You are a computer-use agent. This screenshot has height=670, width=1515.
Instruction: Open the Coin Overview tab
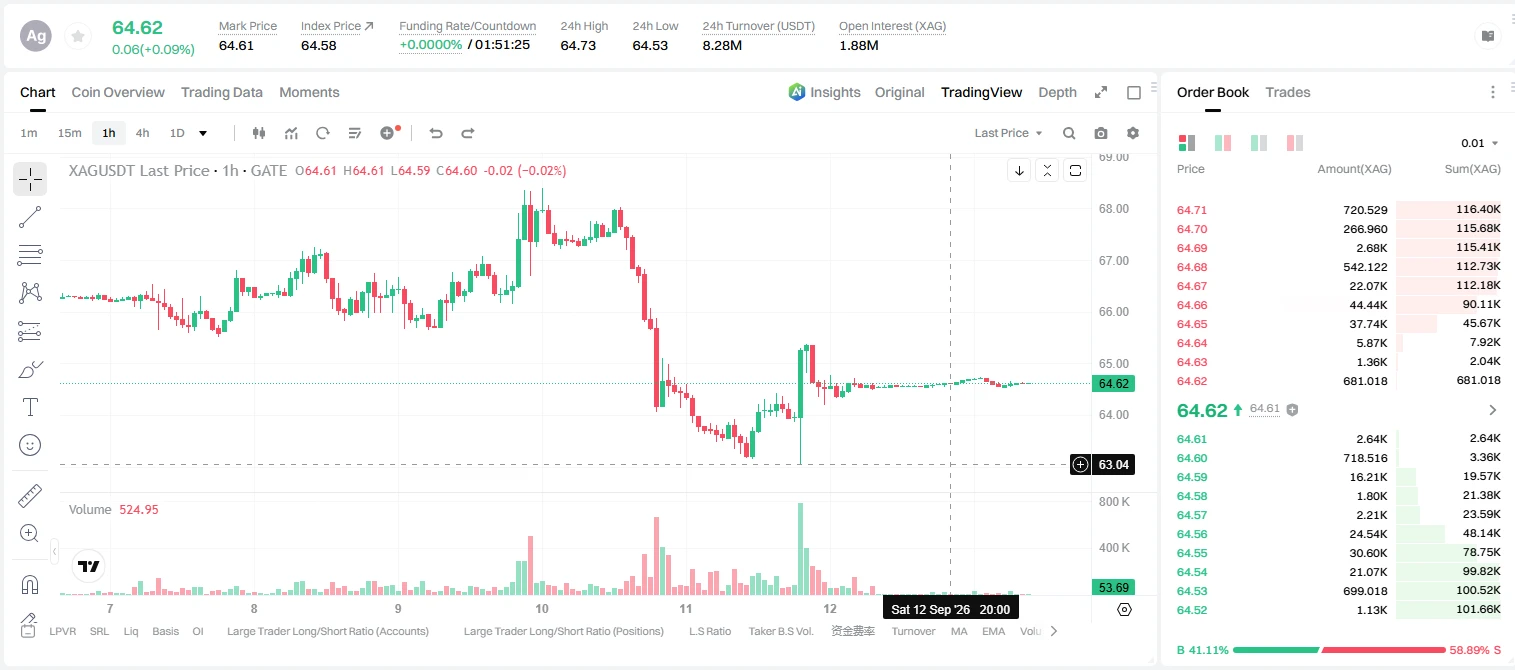[x=118, y=92]
